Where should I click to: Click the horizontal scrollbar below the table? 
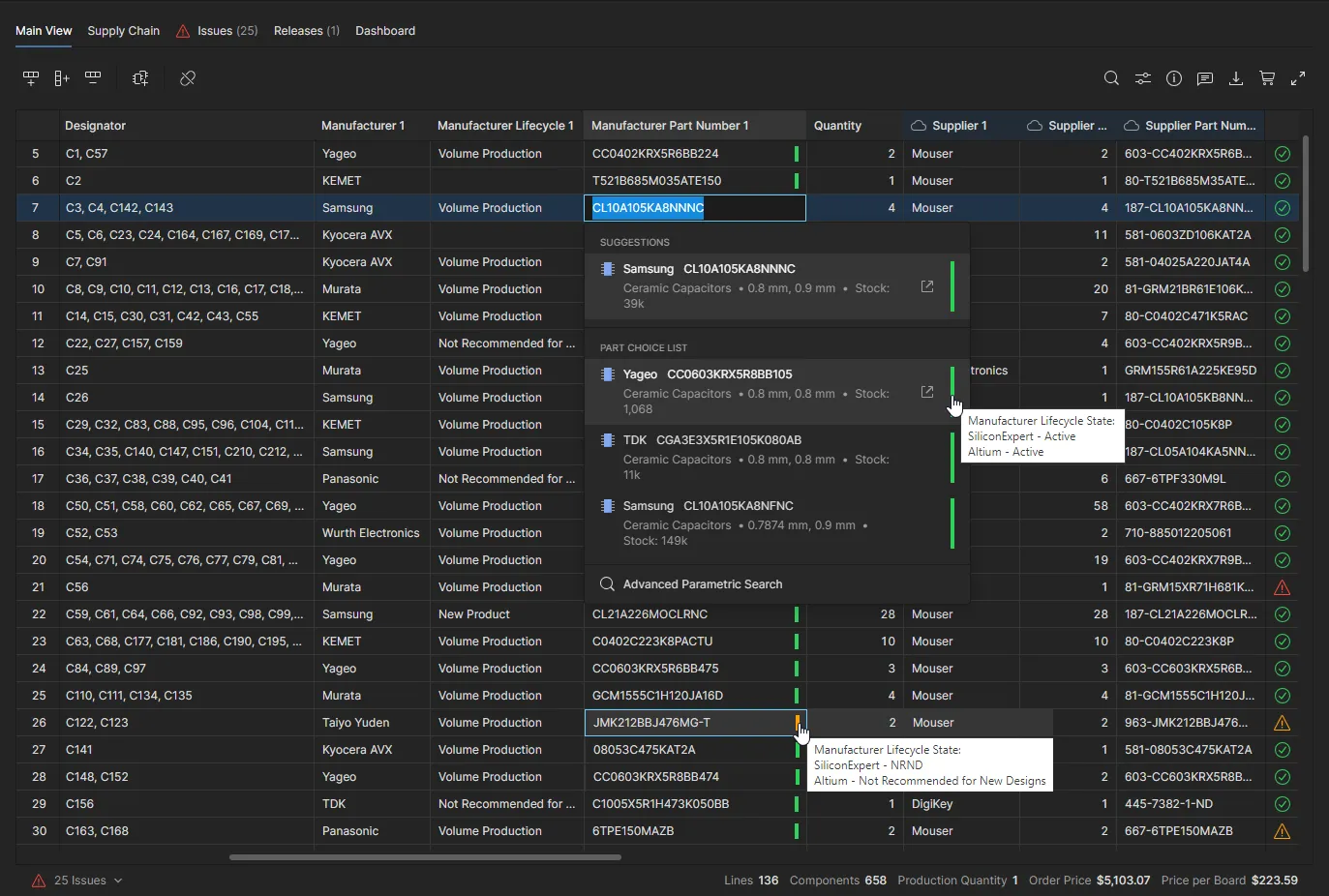[x=425, y=857]
